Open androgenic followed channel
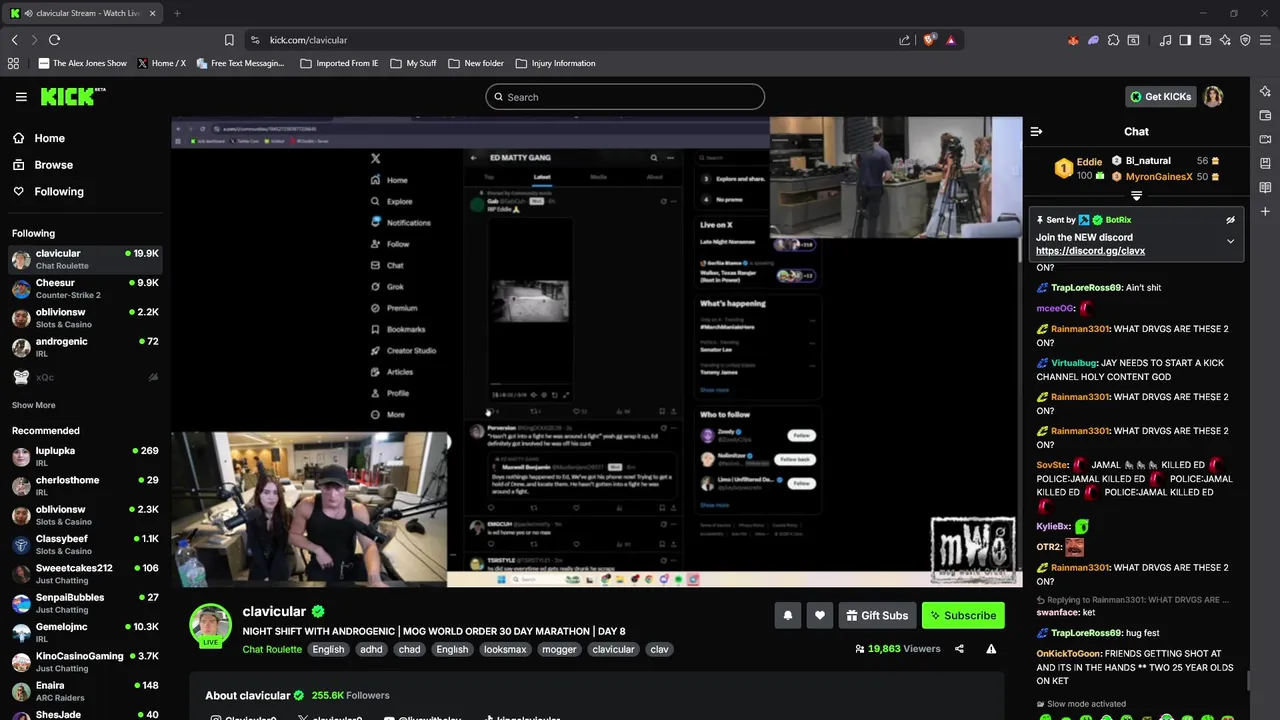The width and height of the screenshot is (1280, 720). [85, 347]
